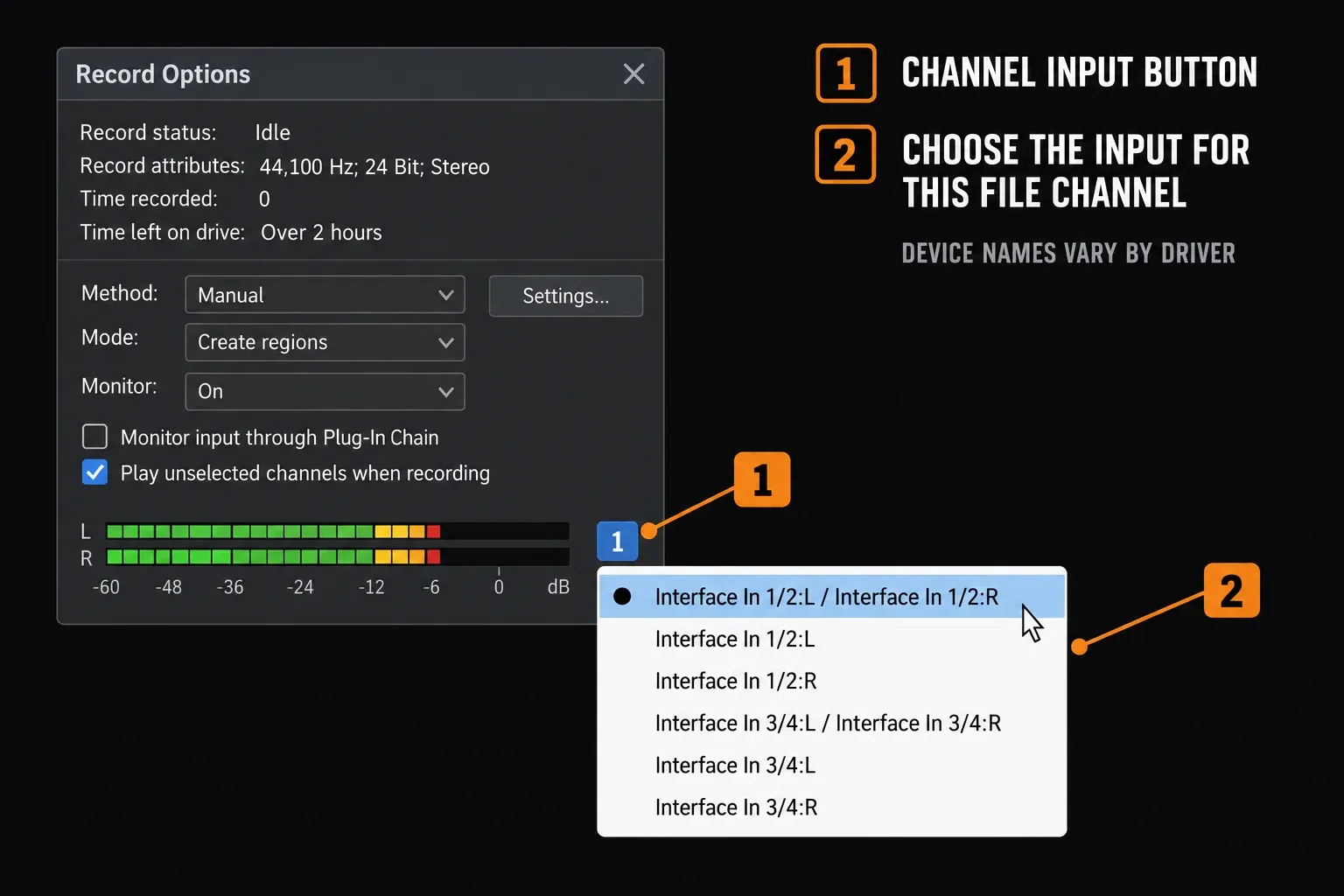The height and width of the screenshot is (896, 1344).
Task: Enable Monitor input through Plug-In Chain
Action: click(x=94, y=437)
